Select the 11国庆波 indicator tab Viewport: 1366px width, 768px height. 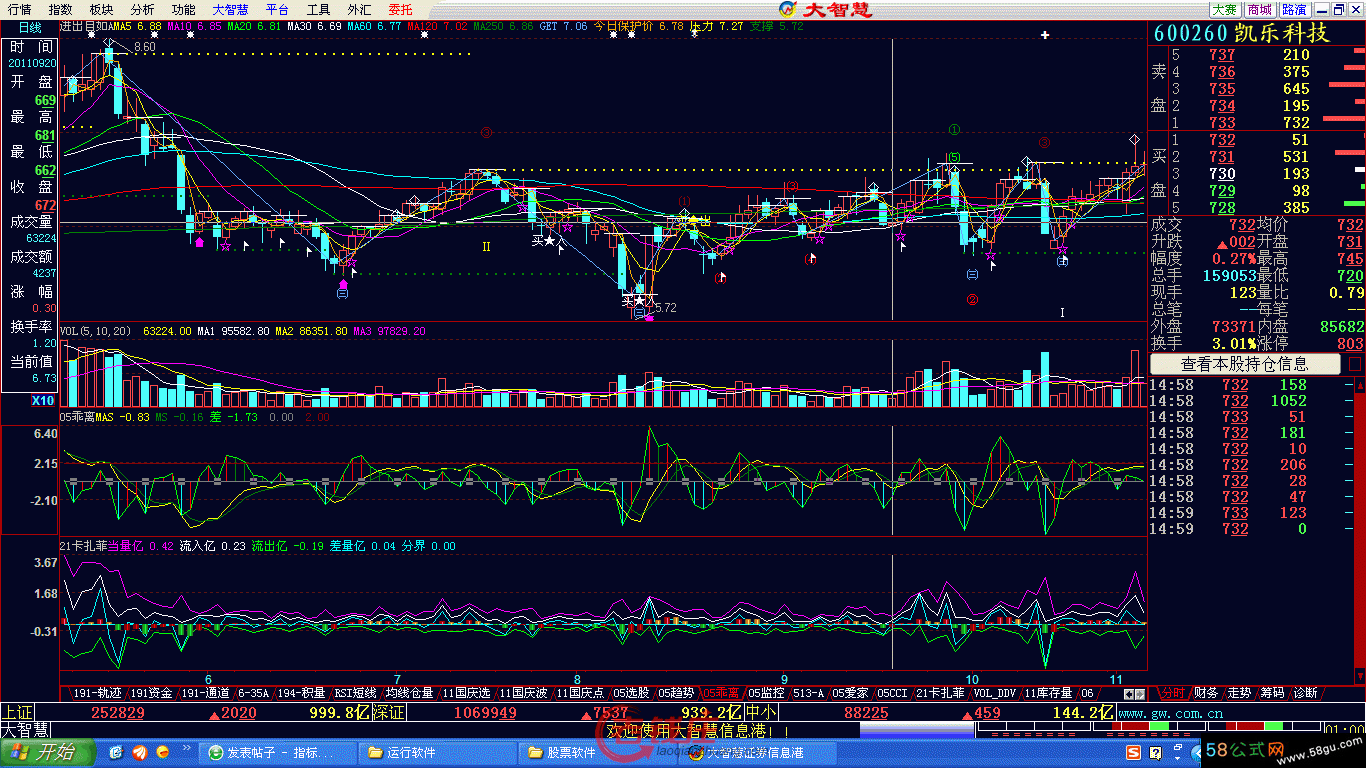click(x=523, y=692)
